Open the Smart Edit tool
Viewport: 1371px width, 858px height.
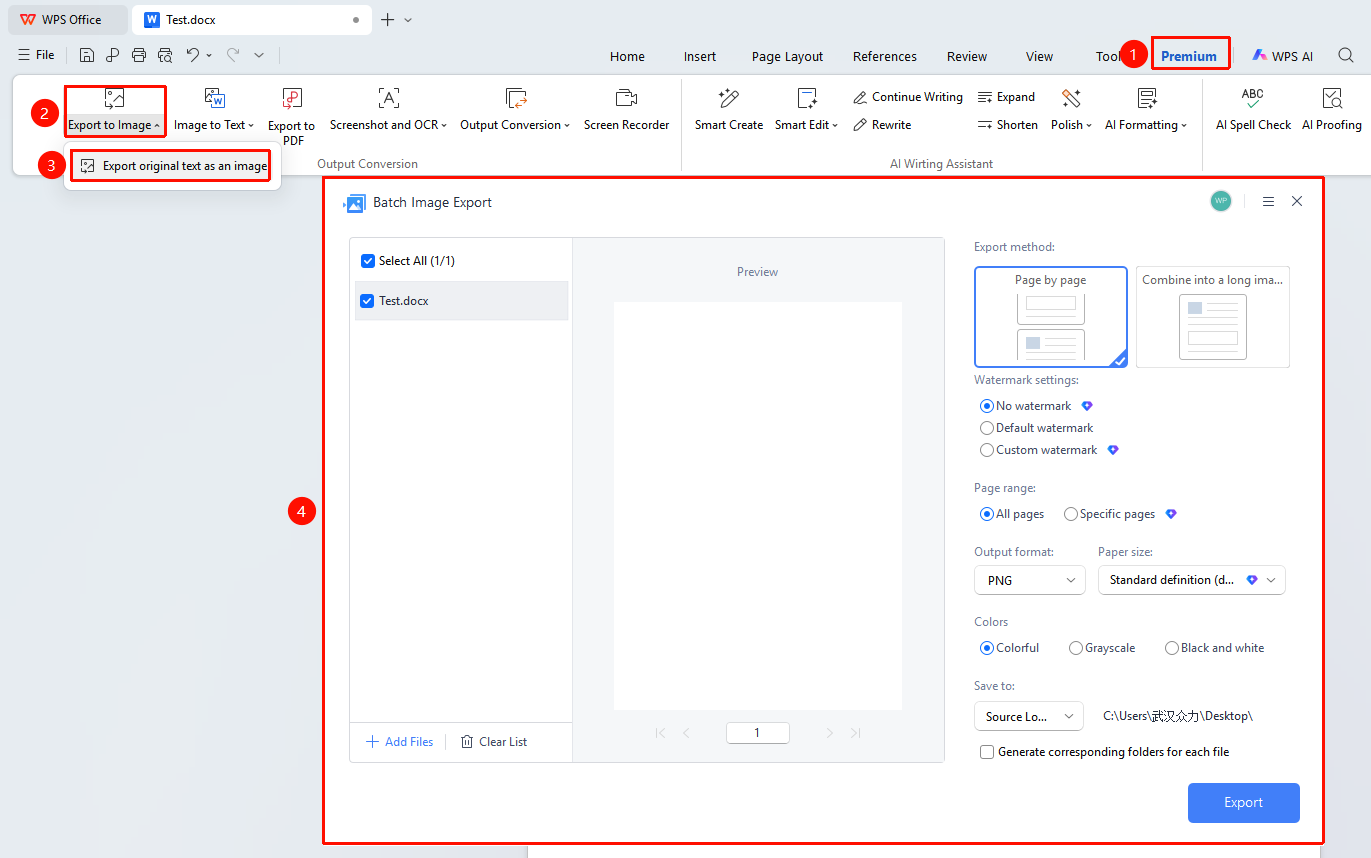808,110
